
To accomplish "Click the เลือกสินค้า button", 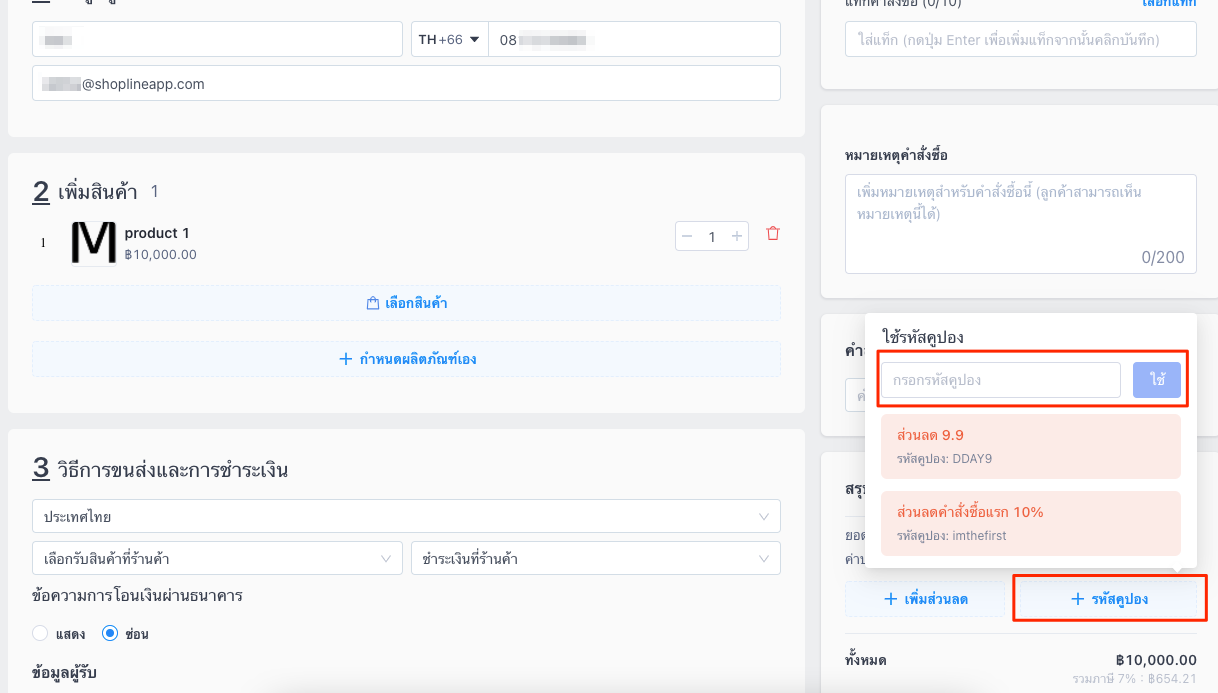I will pos(406,303).
